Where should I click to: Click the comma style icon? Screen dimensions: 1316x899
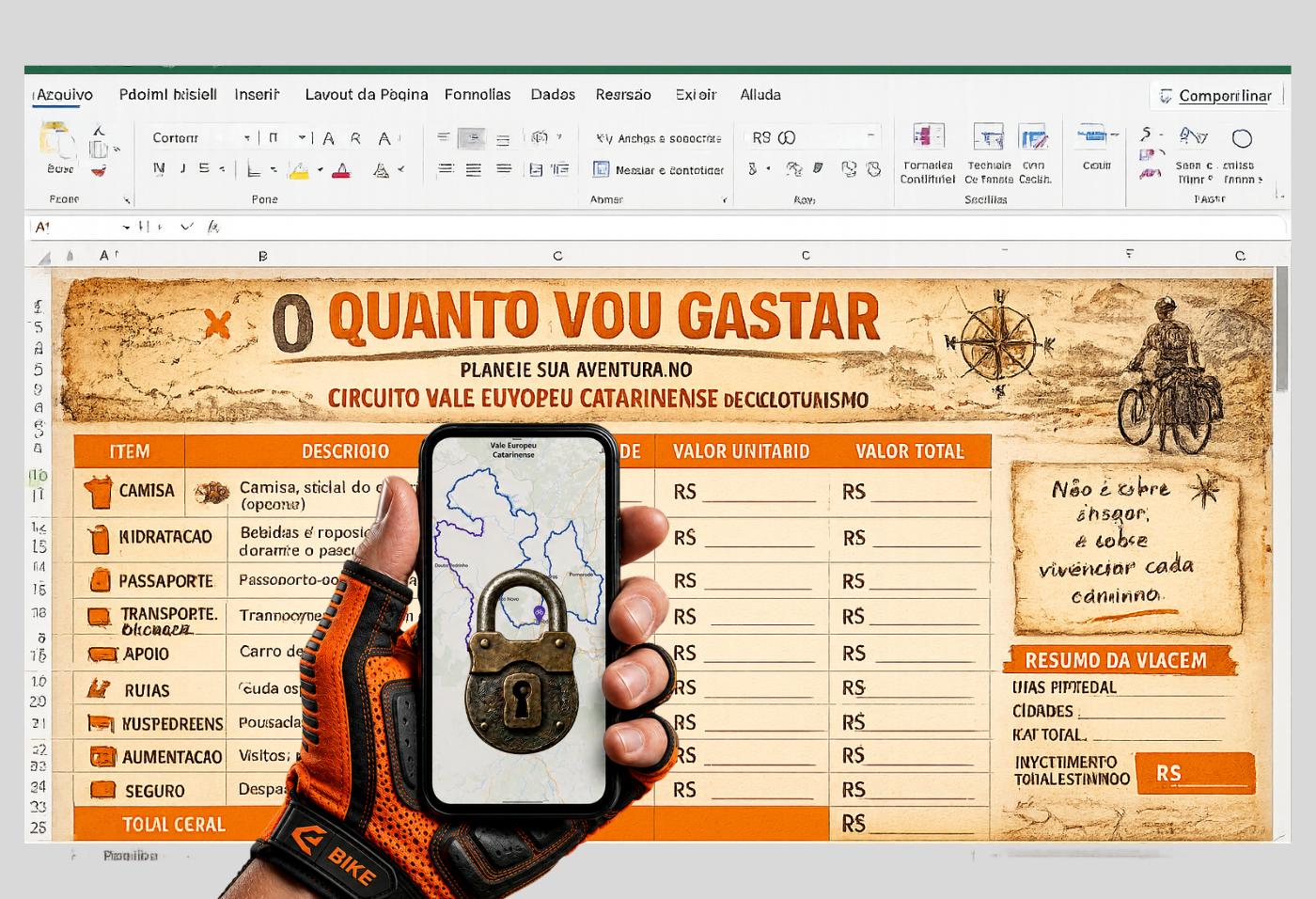pyautogui.click(x=819, y=168)
